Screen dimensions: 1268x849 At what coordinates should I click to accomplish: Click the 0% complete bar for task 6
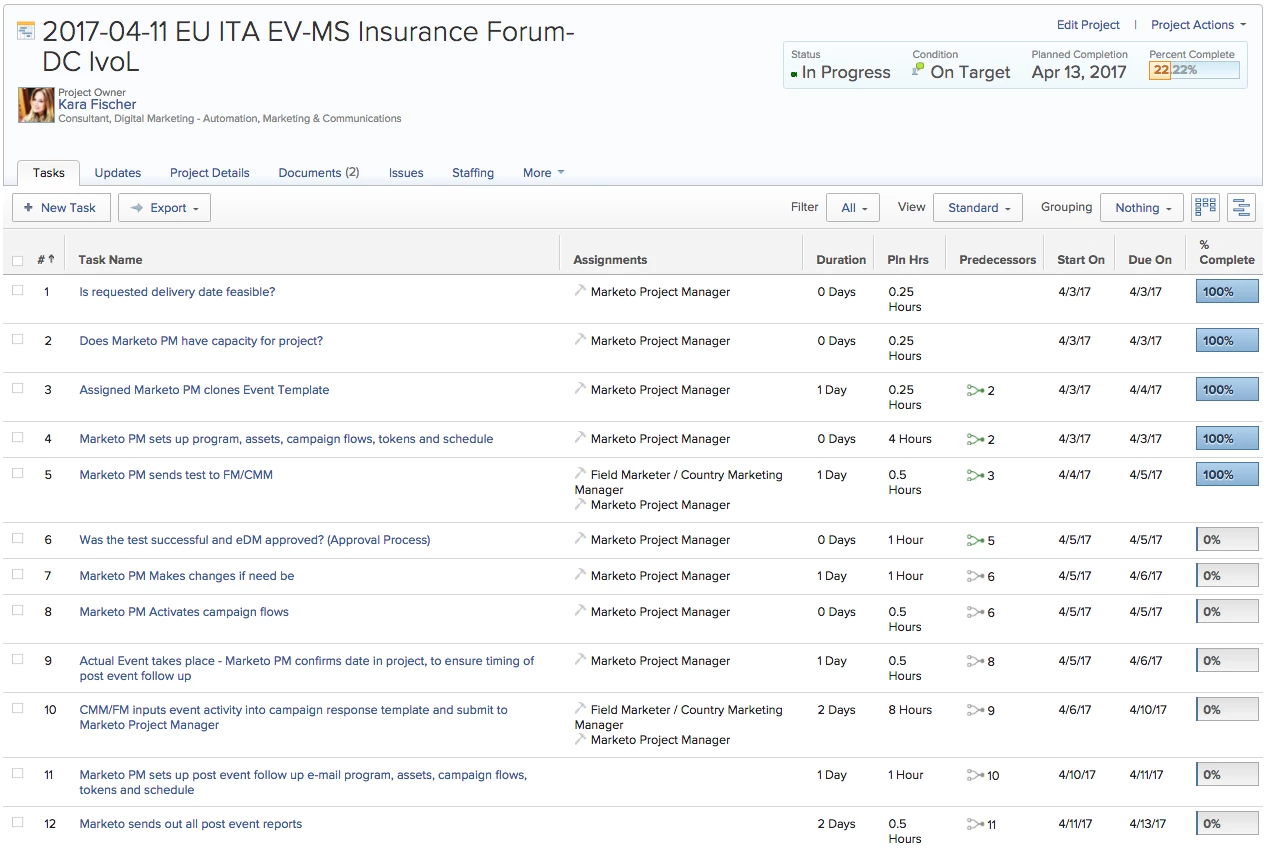1227,540
